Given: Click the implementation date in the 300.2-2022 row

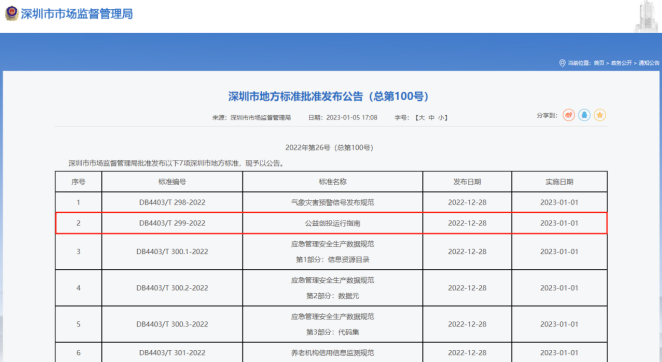Looking at the screenshot, I should coord(559,288).
